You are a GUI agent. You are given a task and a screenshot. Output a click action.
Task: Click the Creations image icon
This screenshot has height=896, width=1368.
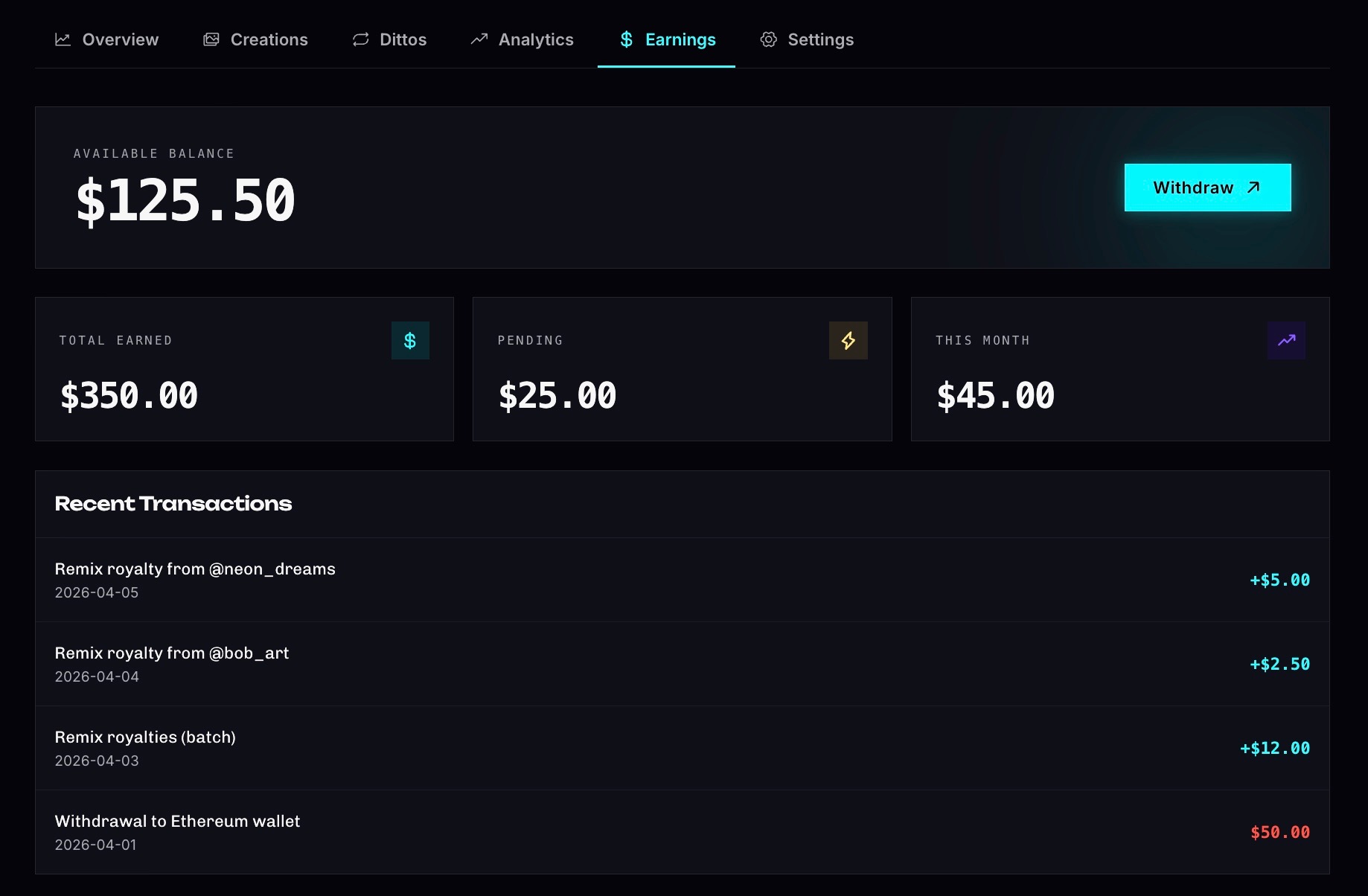pos(211,39)
